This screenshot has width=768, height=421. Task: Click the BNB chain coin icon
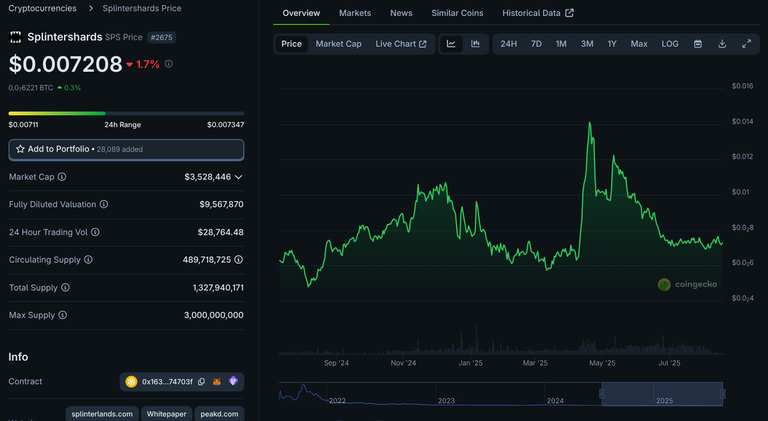pos(131,381)
